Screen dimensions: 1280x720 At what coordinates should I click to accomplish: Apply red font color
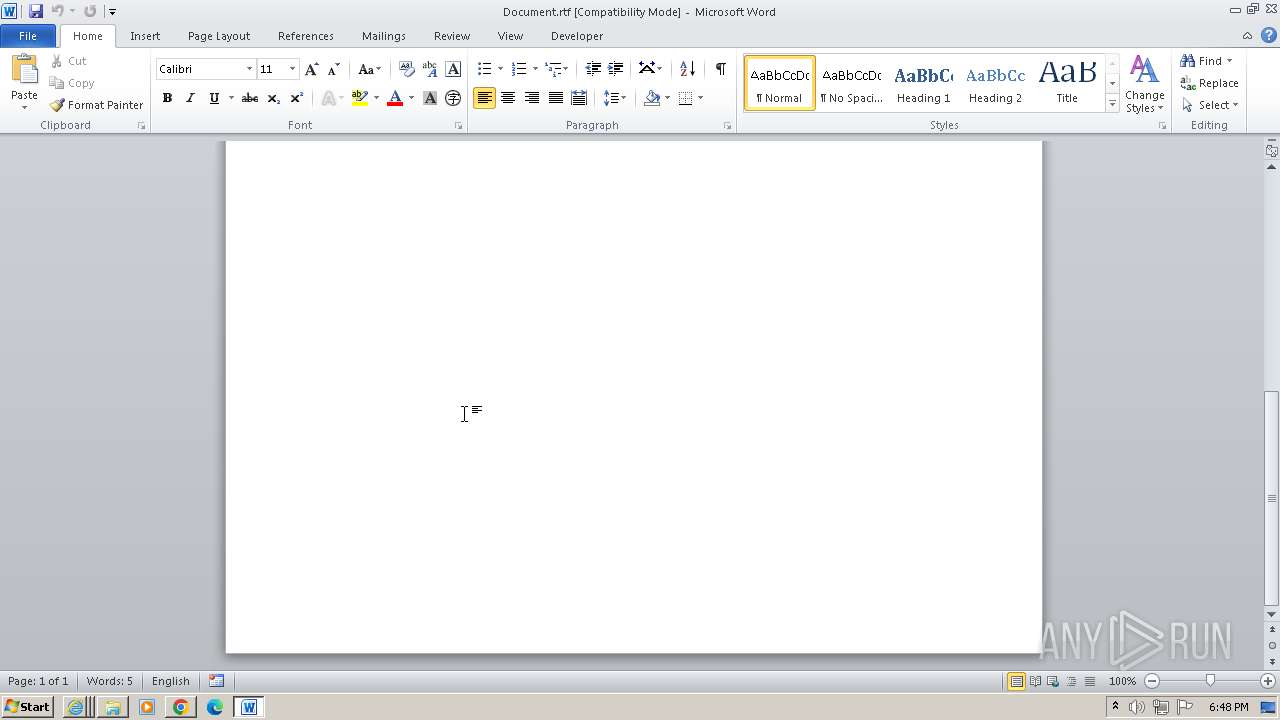click(395, 98)
